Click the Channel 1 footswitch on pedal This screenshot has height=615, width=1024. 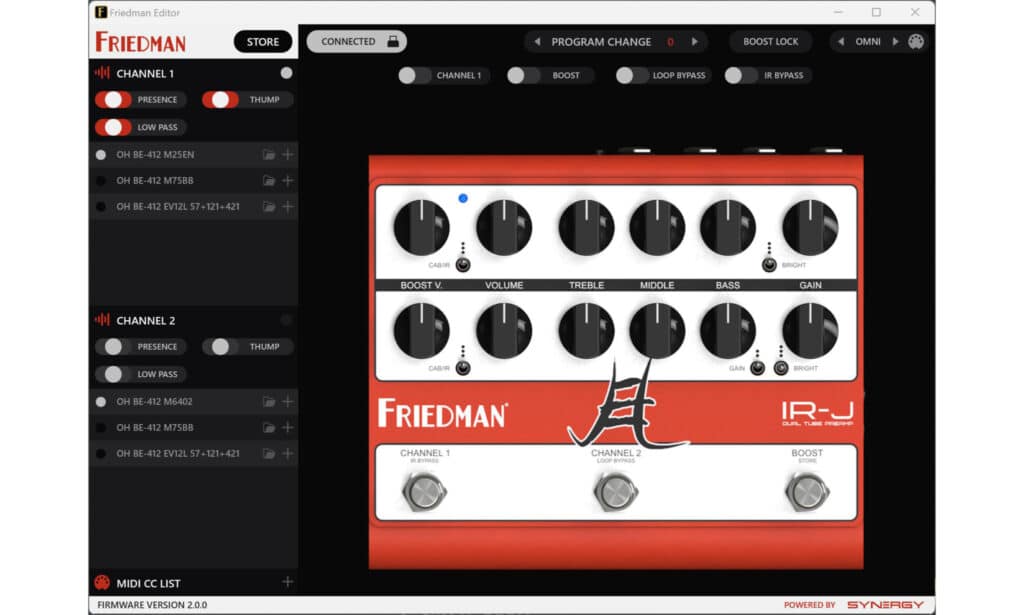[x=424, y=492]
